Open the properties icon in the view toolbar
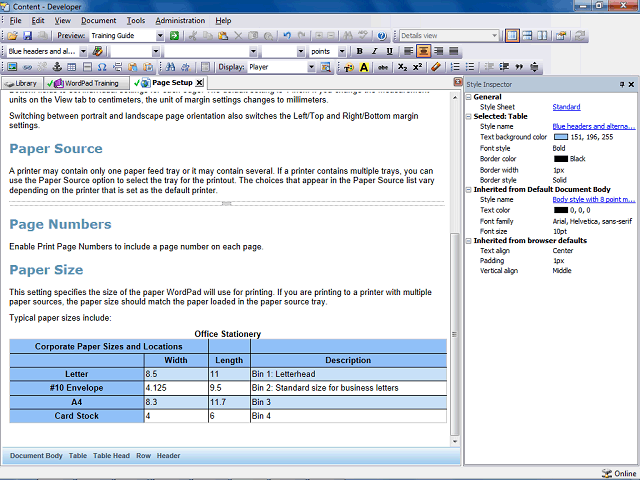 click(x=561, y=36)
